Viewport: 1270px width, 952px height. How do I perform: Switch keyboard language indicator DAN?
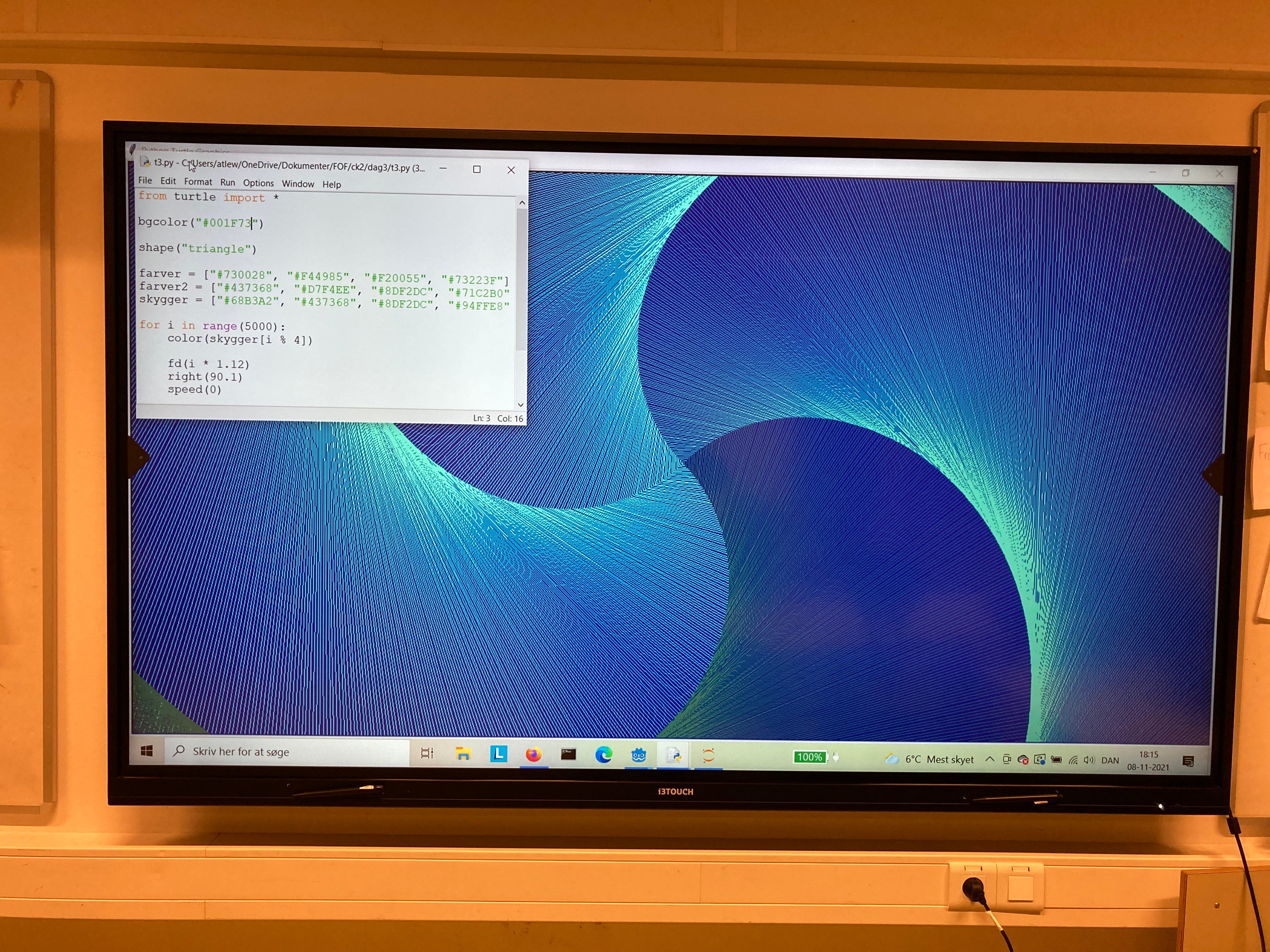[x=1110, y=760]
